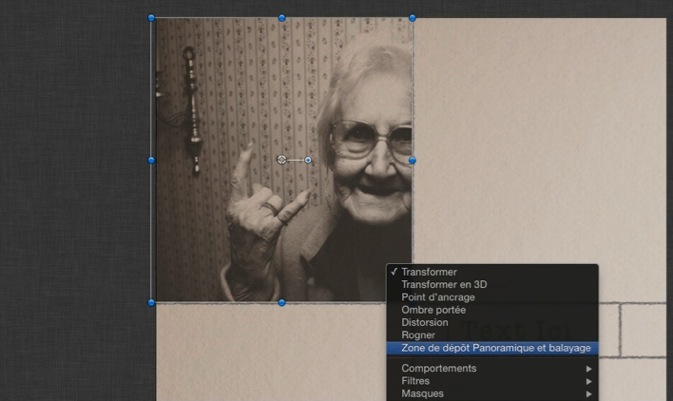Click the center anchor point icon

click(x=282, y=160)
